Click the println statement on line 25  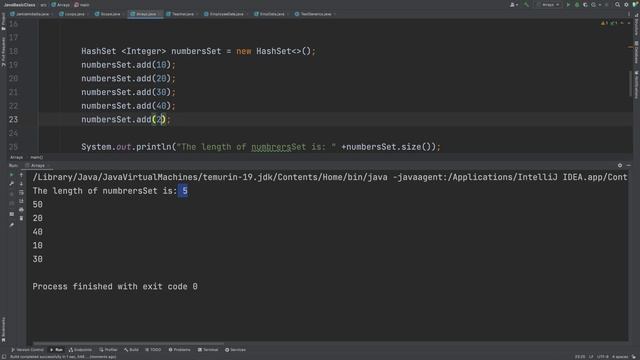click(261, 147)
